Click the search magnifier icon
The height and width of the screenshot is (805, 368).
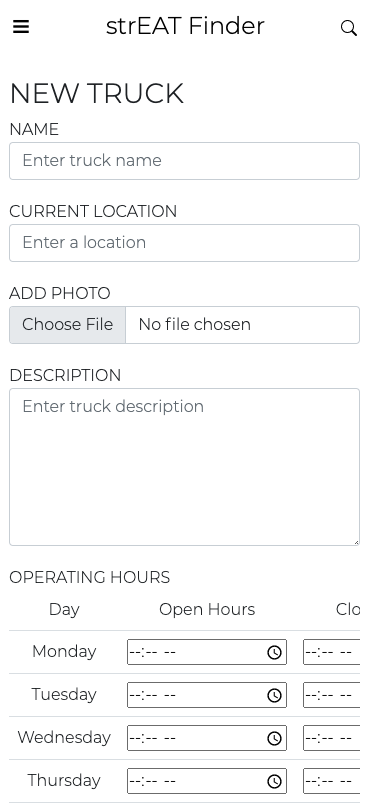coord(348,28)
